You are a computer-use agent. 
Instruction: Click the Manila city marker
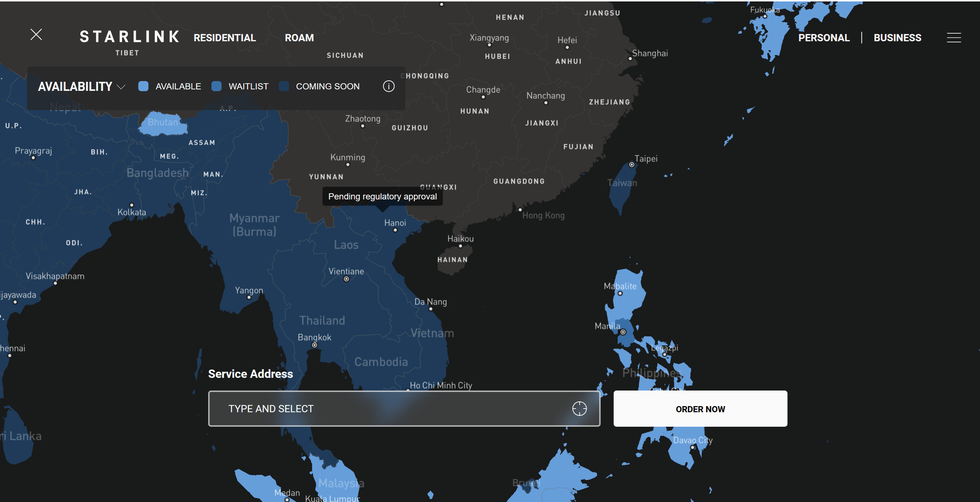pyautogui.click(x=622, y=331)
